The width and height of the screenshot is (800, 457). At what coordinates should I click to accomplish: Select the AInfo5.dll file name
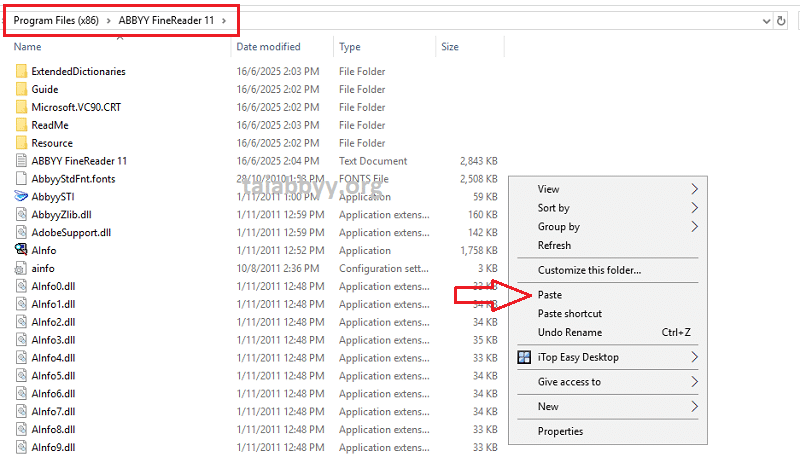point(54,375)
